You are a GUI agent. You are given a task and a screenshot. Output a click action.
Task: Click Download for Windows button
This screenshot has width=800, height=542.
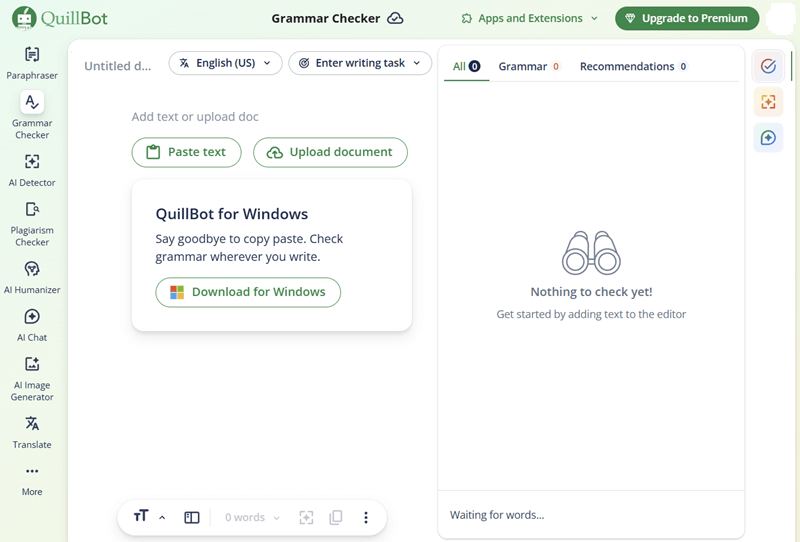point(248,292)
